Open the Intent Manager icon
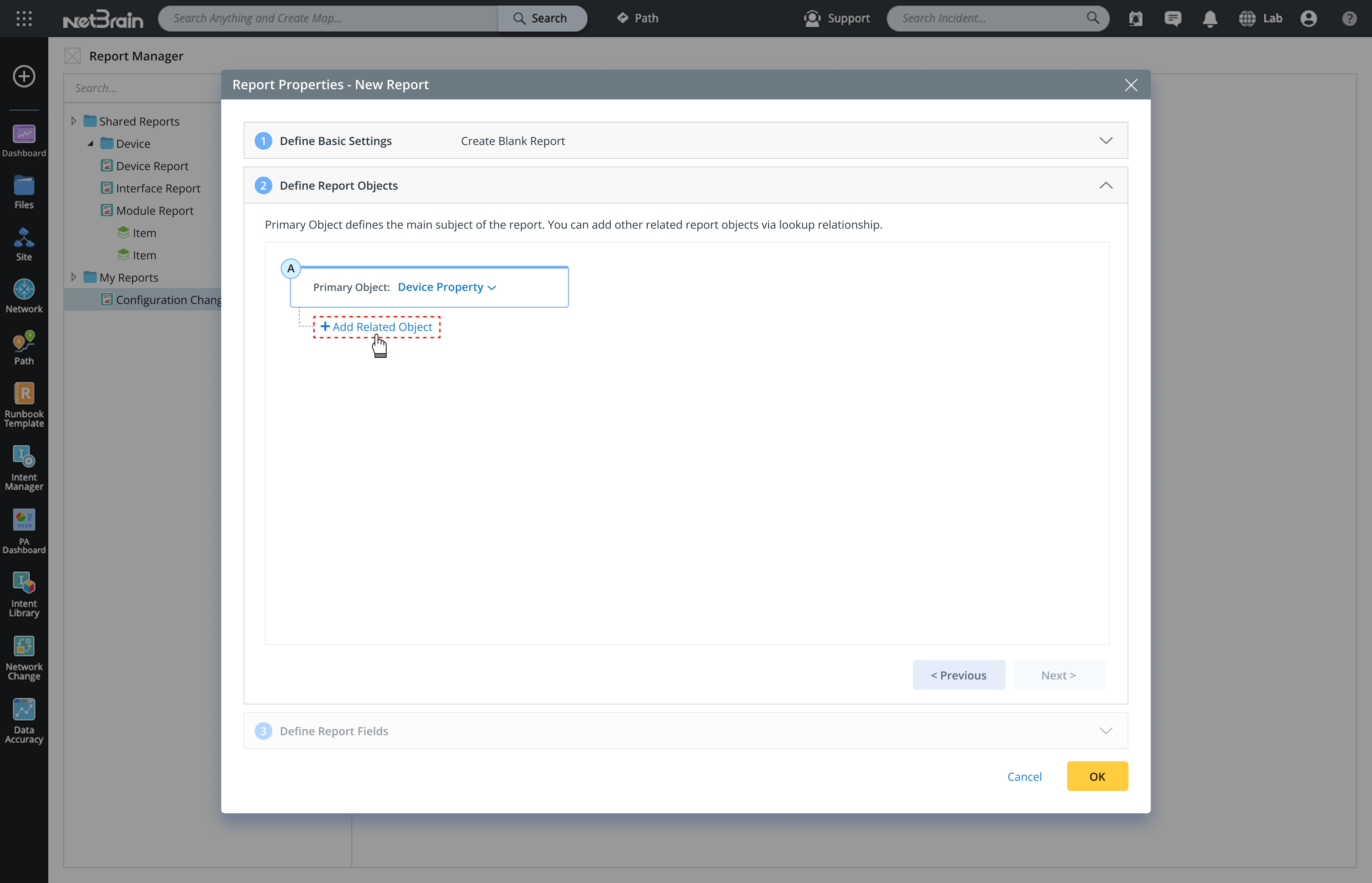Viewport: 1372px width, 883px height. click(x=24, y=467)
